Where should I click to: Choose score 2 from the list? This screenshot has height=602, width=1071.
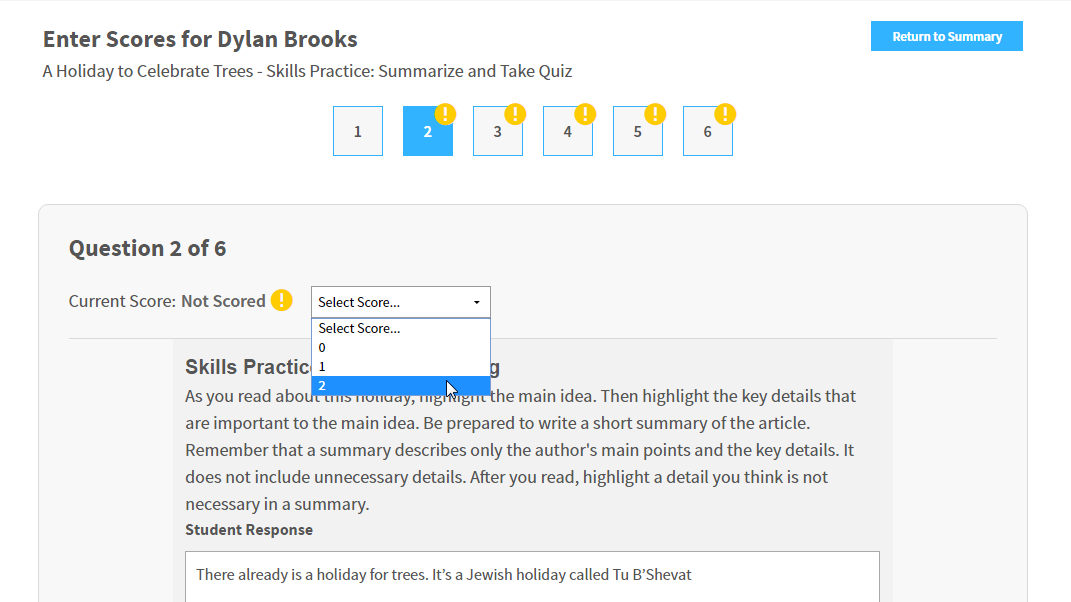click(401, 385)
